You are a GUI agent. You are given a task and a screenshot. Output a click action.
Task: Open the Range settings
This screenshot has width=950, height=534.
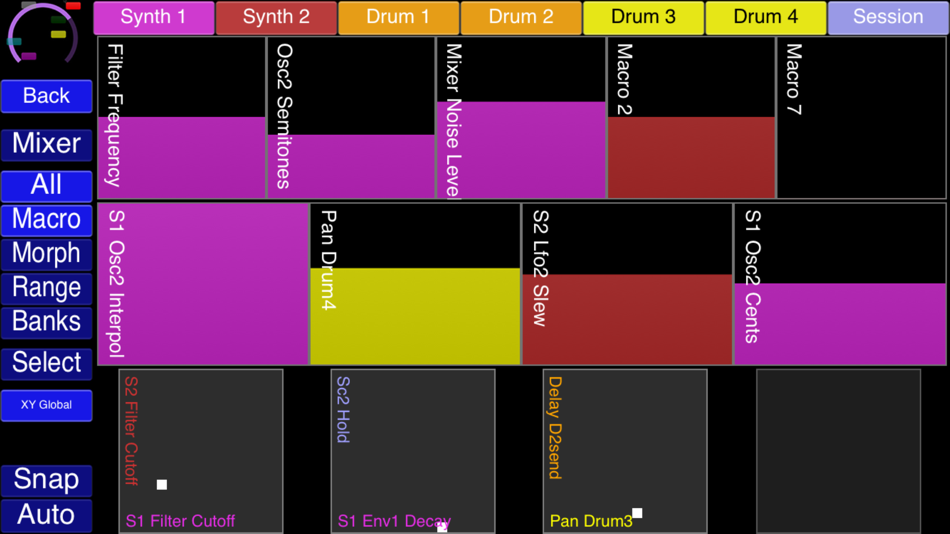tap(47, 289)
